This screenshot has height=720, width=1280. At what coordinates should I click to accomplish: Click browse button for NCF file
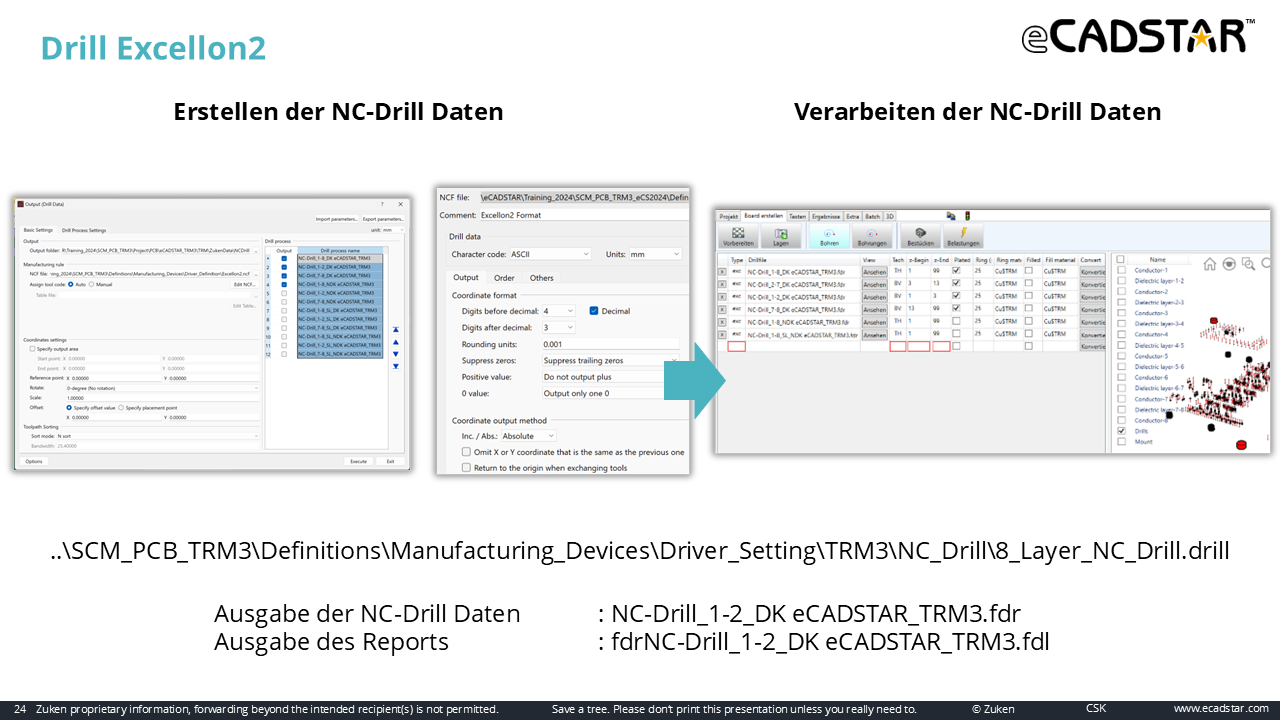[x=256, y=274]
